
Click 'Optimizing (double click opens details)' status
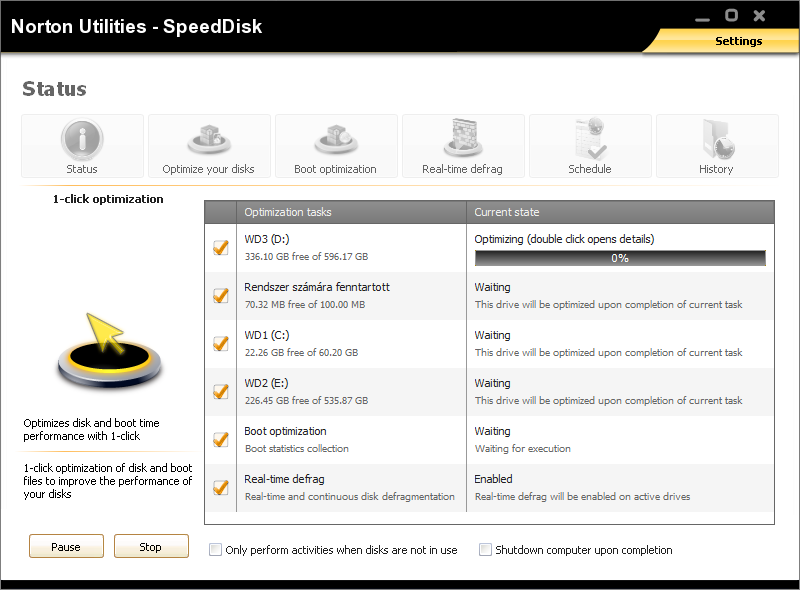point(564,239)
